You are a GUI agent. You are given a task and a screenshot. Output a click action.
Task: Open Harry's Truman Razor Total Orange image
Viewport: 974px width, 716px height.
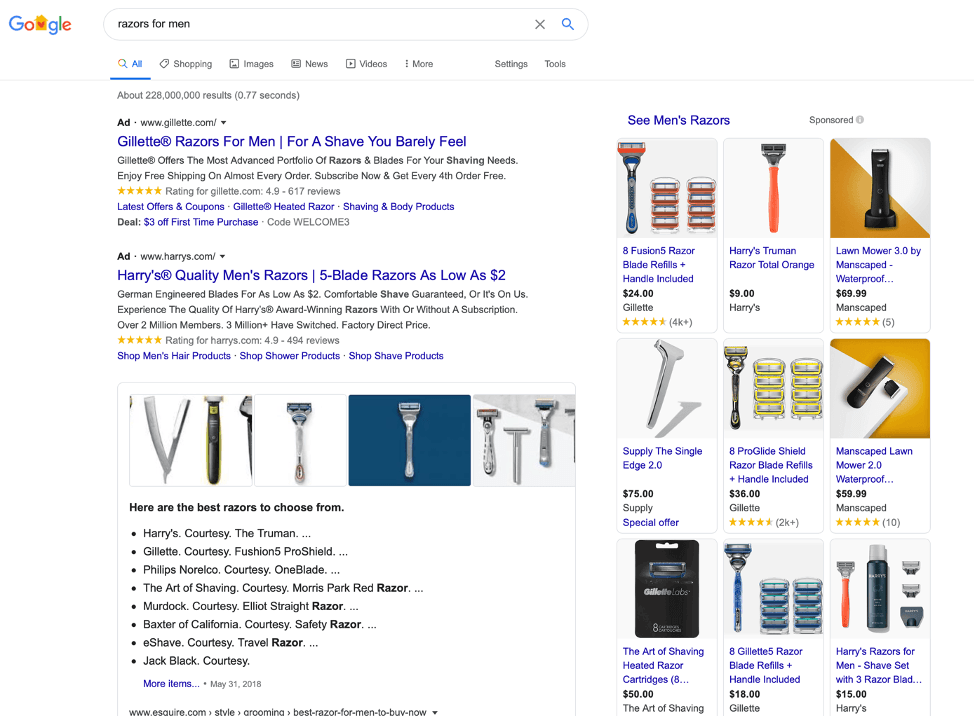coord(773,188)
